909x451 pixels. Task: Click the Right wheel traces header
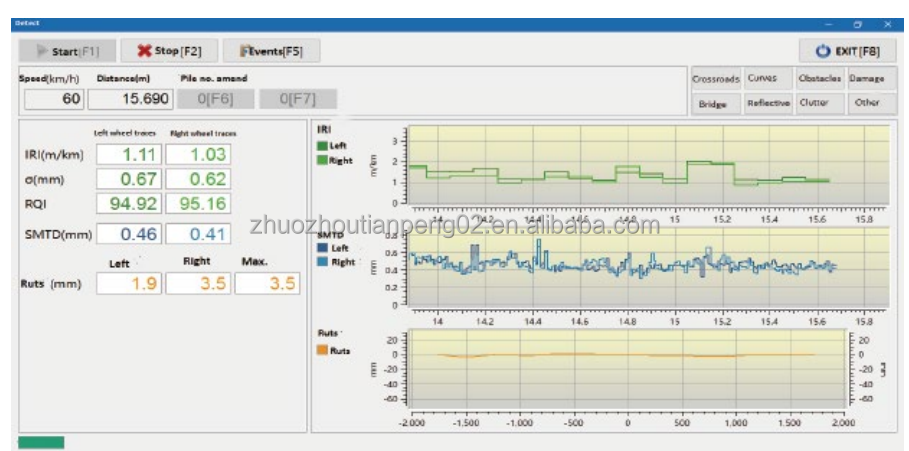[x=203, y=133]
